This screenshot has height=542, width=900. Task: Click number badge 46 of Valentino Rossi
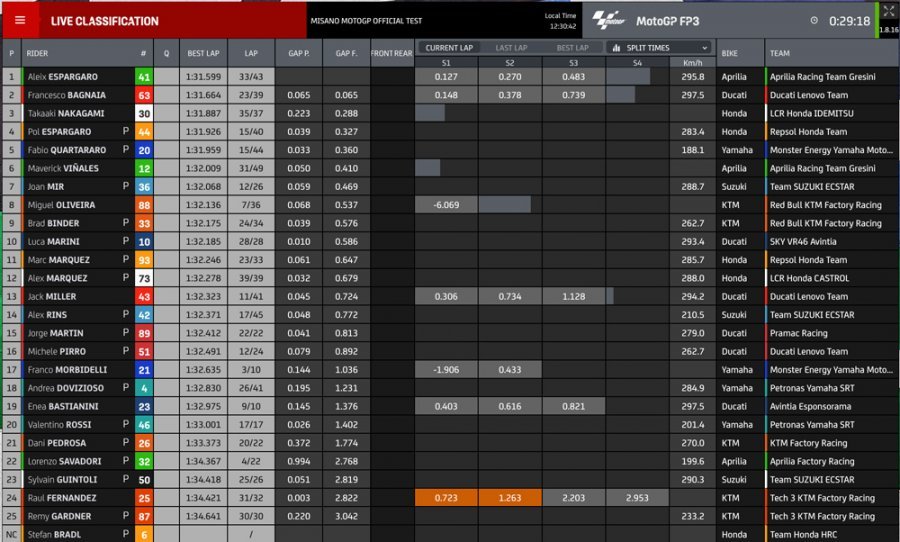coord(144,425)
